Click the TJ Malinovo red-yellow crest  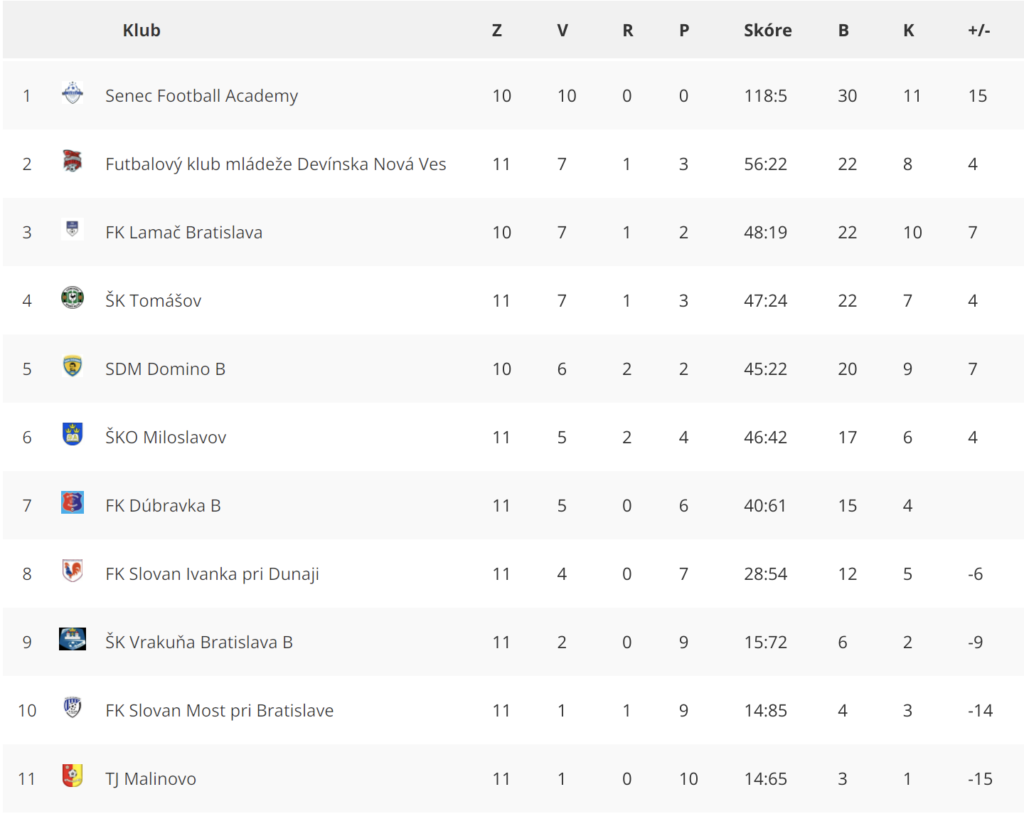[72, 775]
